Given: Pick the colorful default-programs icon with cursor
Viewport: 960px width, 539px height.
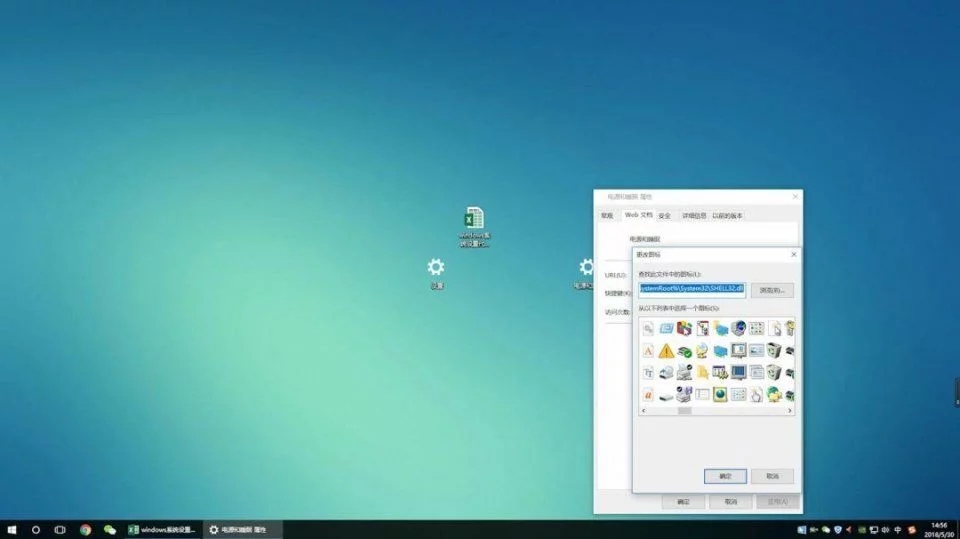Looking at the screenshot, I should click(x=684, y=329).
